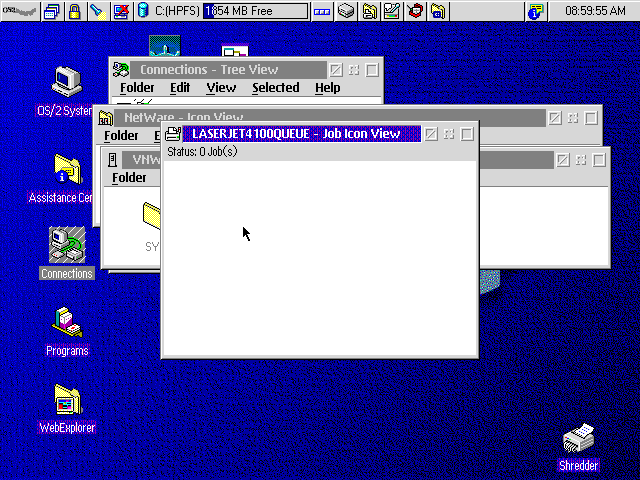Viewport: 640px width, 480px height.
Task: Click the Connections - Tree View title bar
Action: pyautogui.click(x=229, y=70)
